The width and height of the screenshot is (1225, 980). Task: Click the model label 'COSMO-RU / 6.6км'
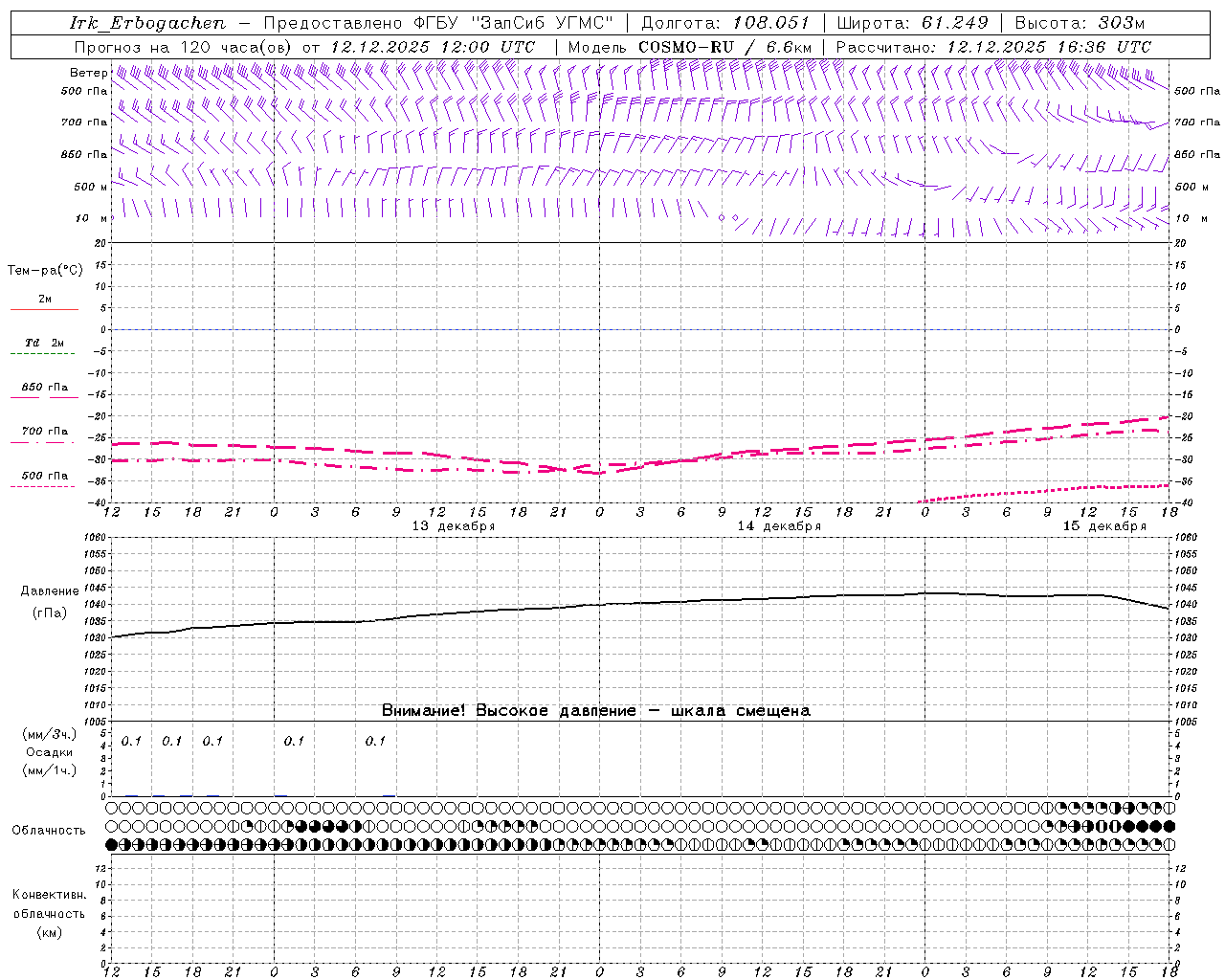coord(724,47)
